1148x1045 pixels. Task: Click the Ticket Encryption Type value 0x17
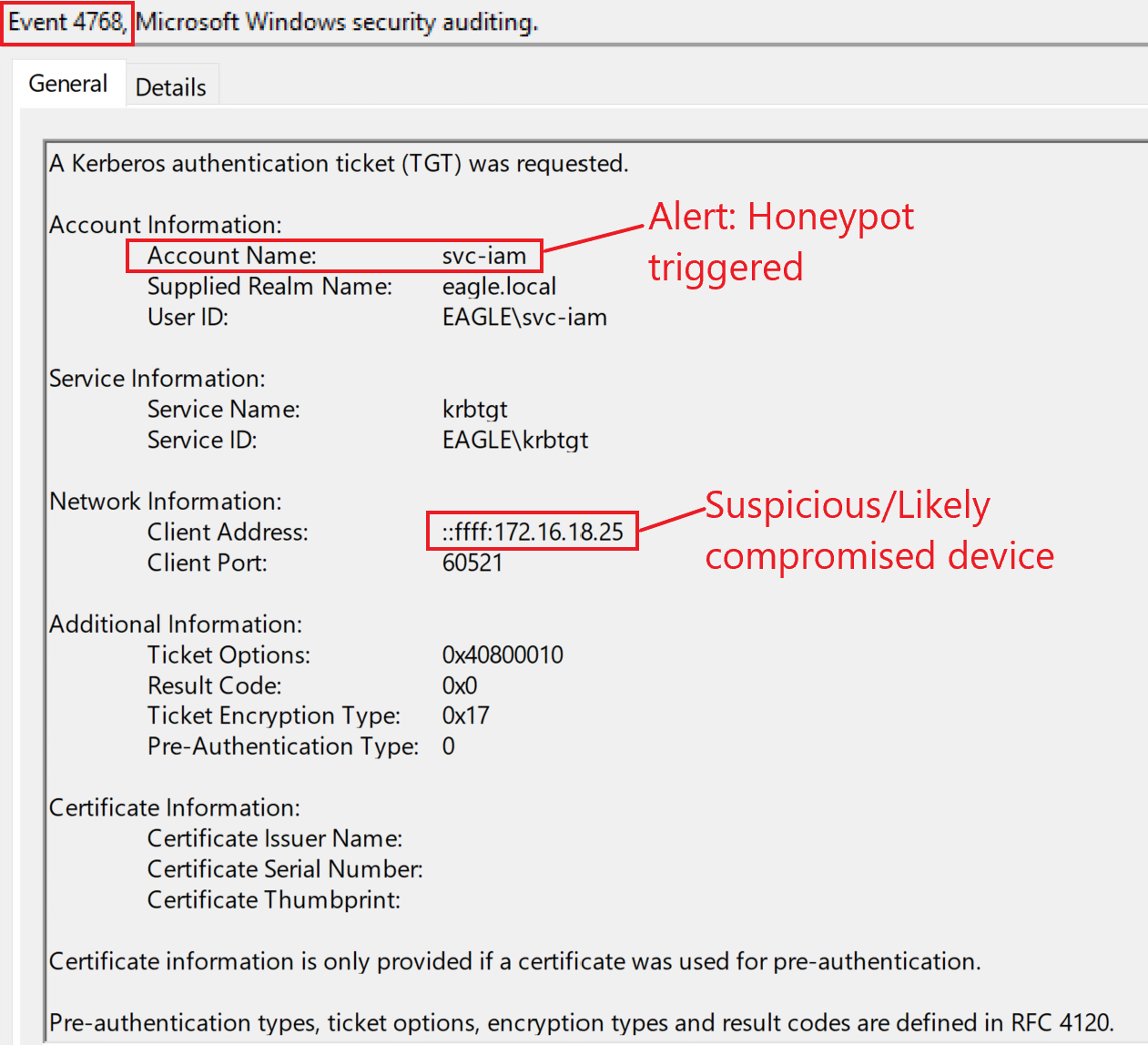pyautogui.click(x=465, y=716)
